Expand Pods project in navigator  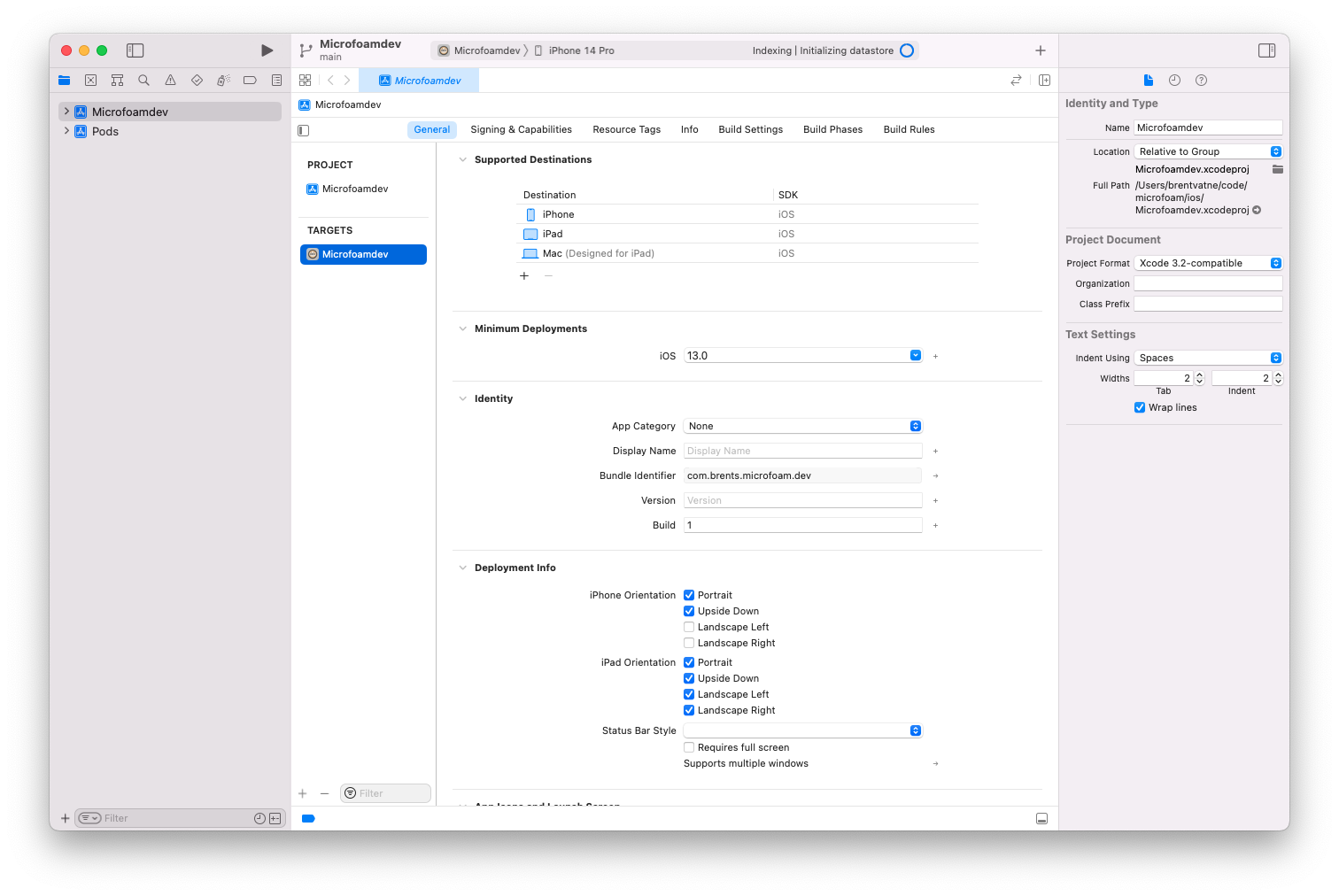click(66, 131)
